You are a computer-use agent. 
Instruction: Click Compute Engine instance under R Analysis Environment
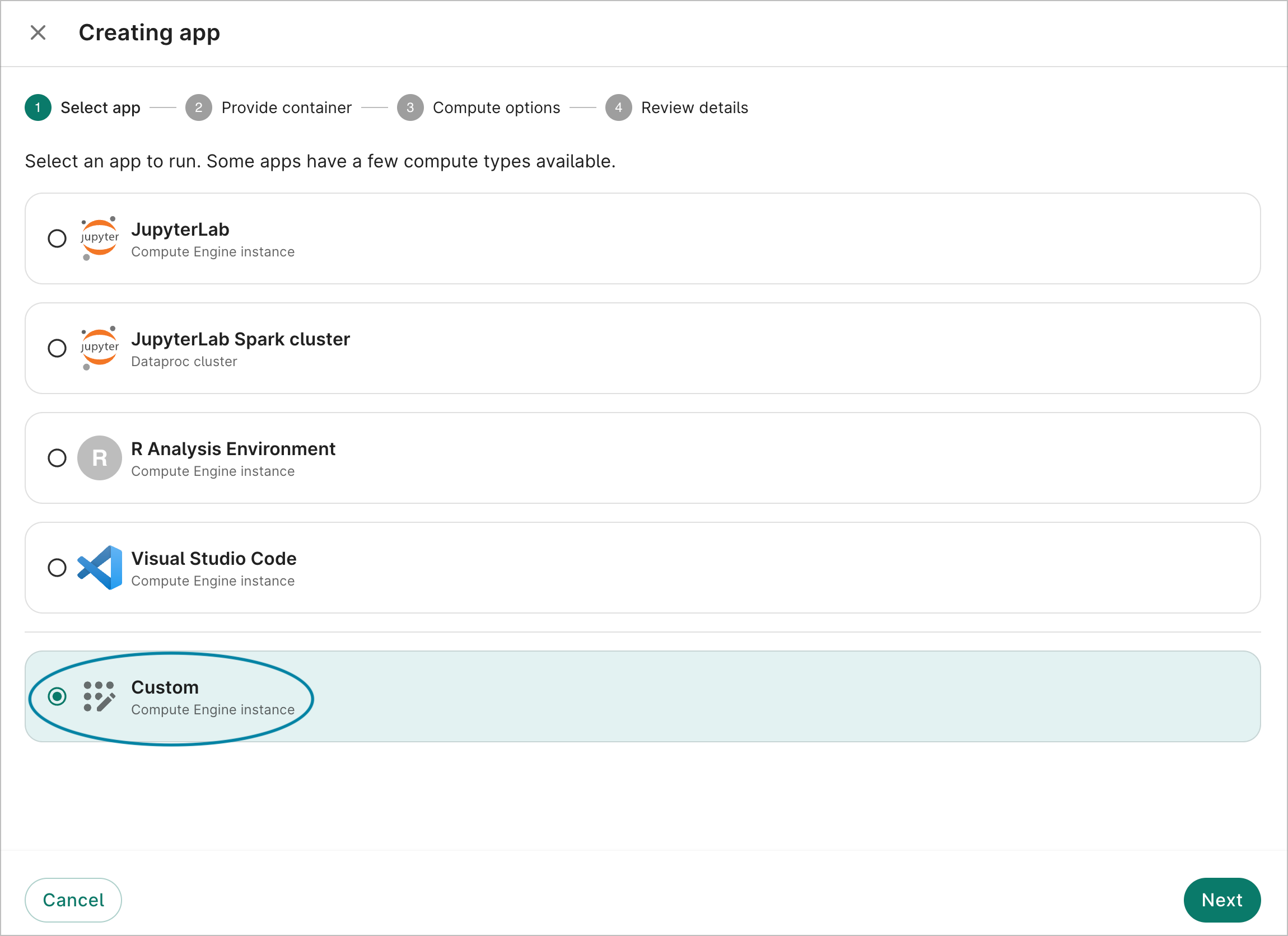213,472
